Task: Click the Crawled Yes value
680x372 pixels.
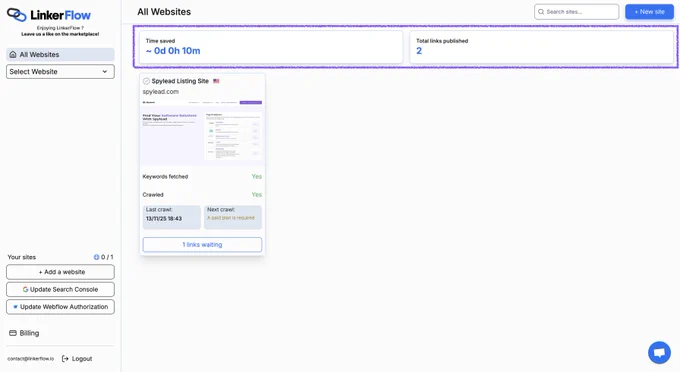Action: pyautogui.click(x=257, y=195)
